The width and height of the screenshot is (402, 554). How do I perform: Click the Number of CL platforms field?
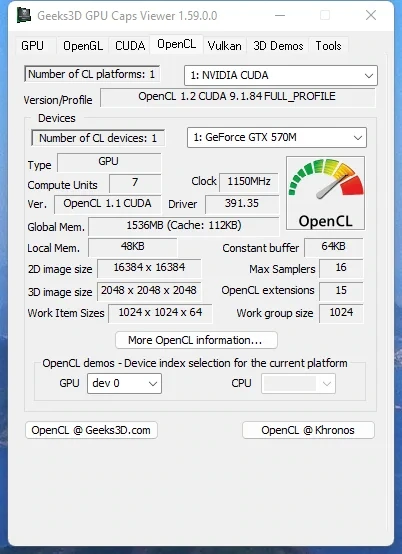coord(92,74)
